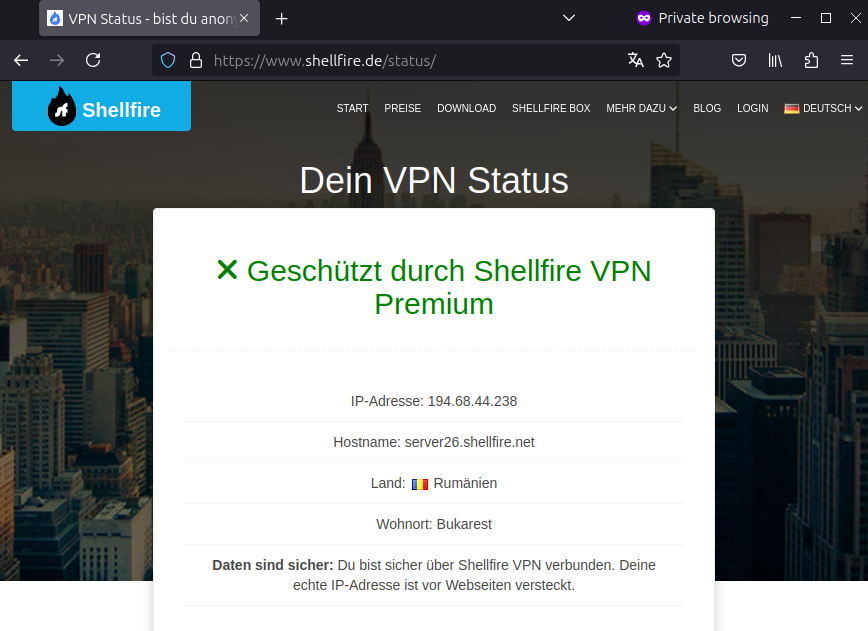Minimize the Firefox window

coord(796,18)
